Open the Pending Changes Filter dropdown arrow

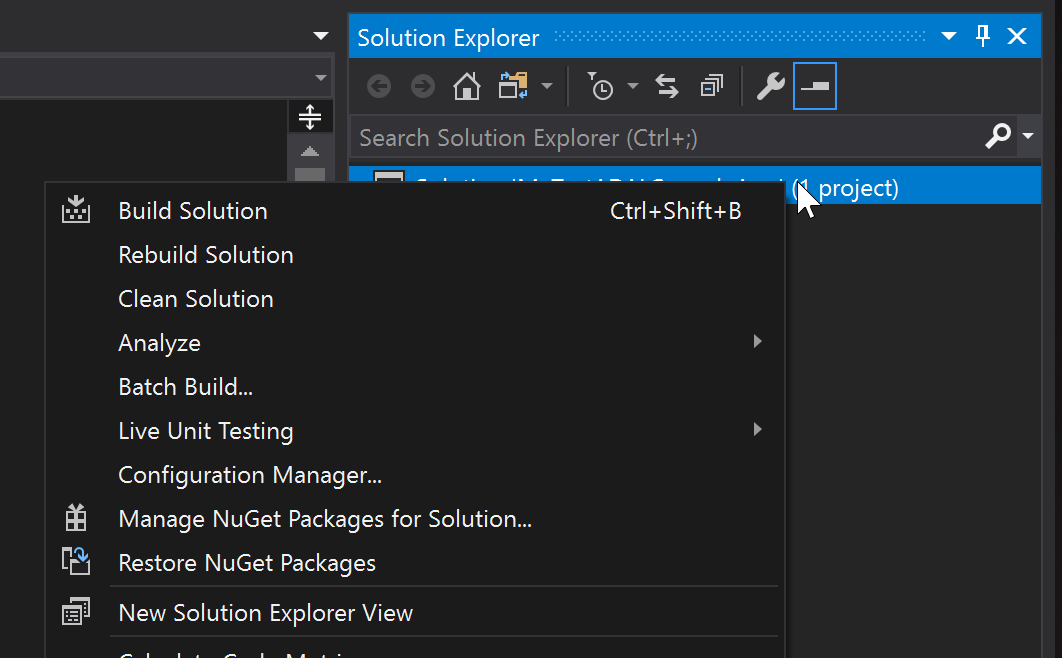tap(633, 86)
